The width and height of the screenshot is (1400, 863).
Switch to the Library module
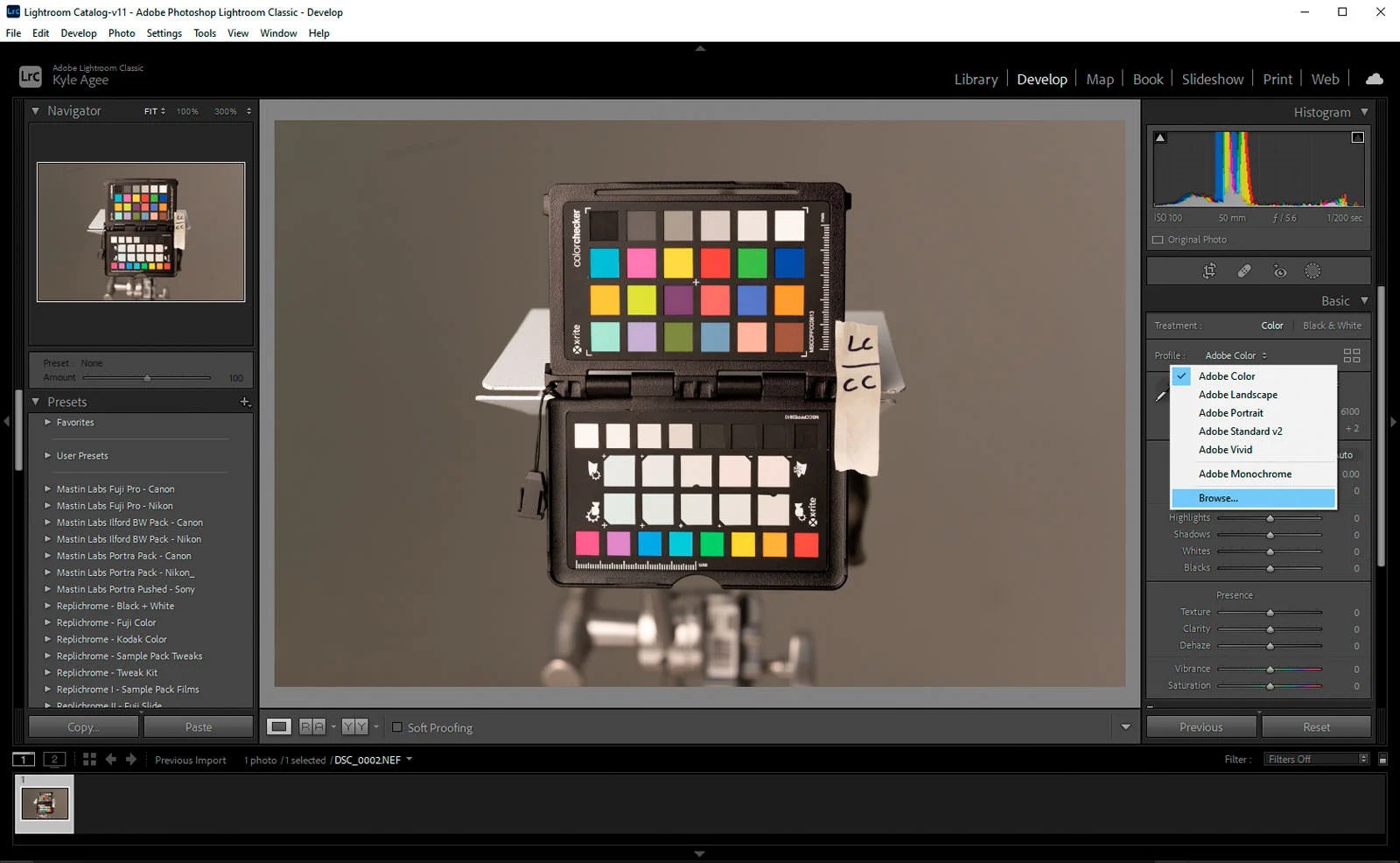click(x=976, y=79)
